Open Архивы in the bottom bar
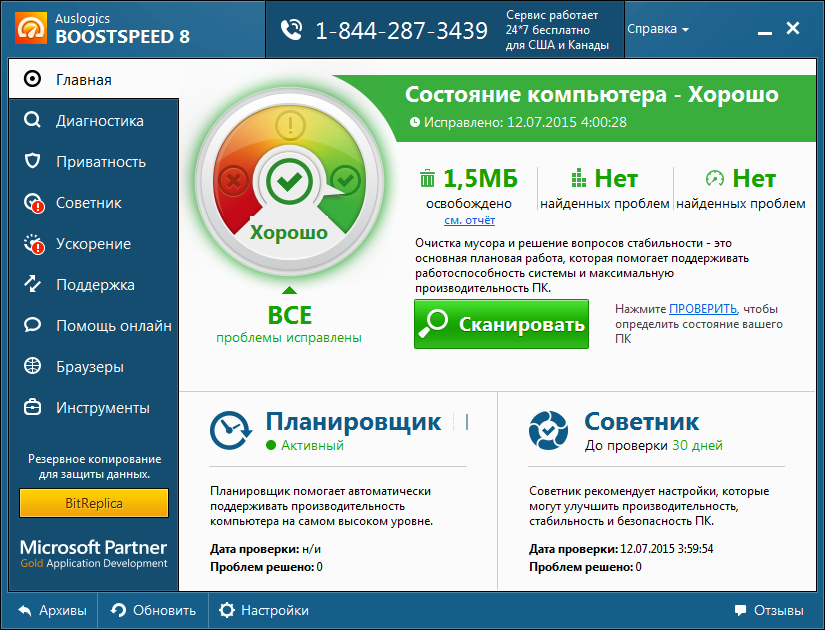Viewport: 825px width, 630px height. [x=52, y=610]
